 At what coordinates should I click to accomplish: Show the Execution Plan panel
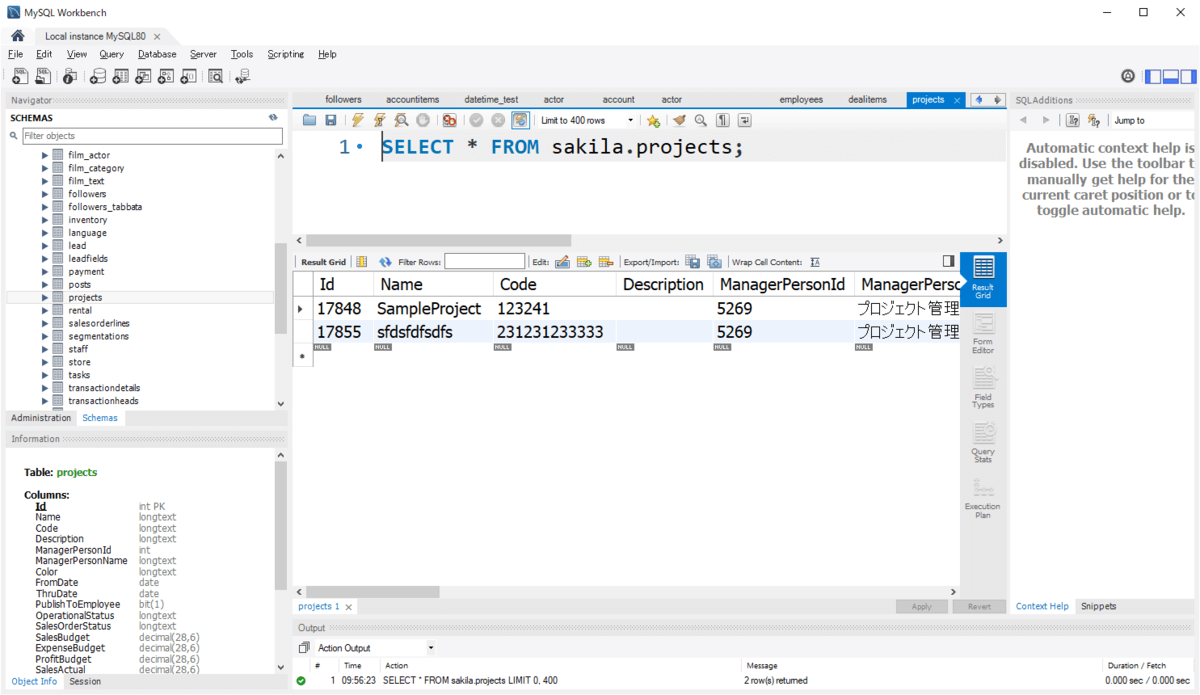point(983,497)
